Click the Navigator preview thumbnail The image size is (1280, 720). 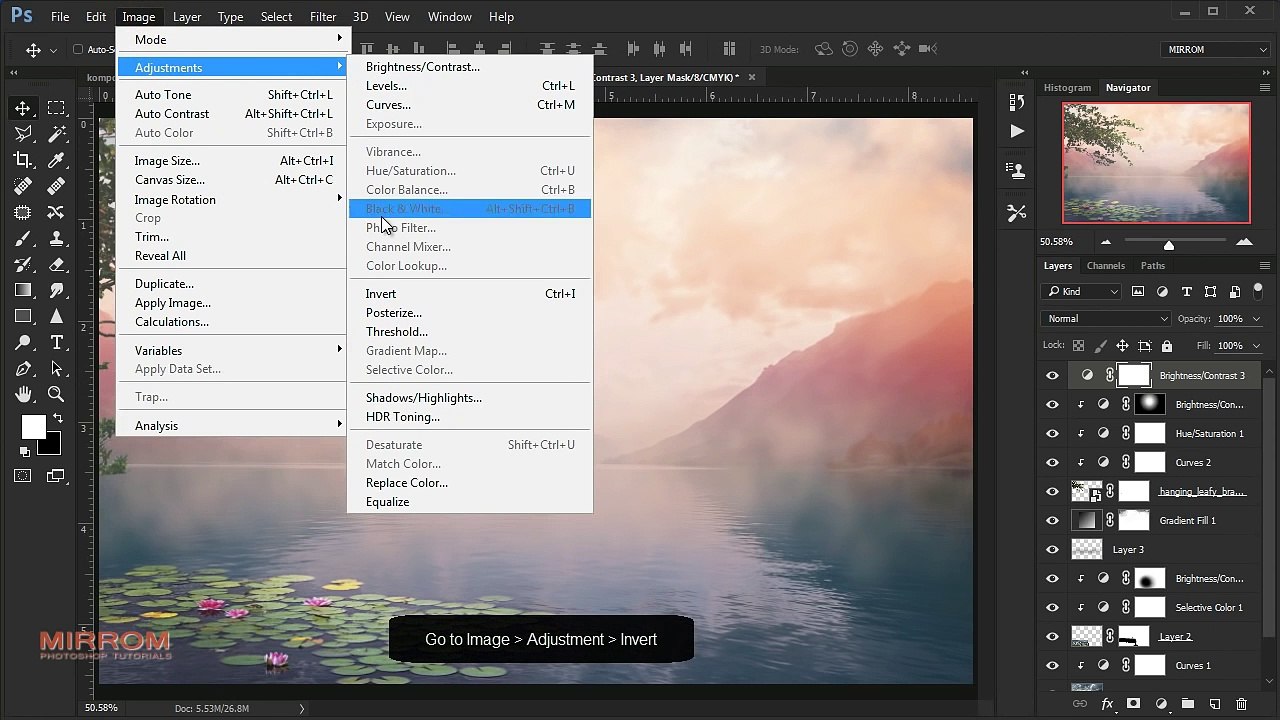(1156, 163)
